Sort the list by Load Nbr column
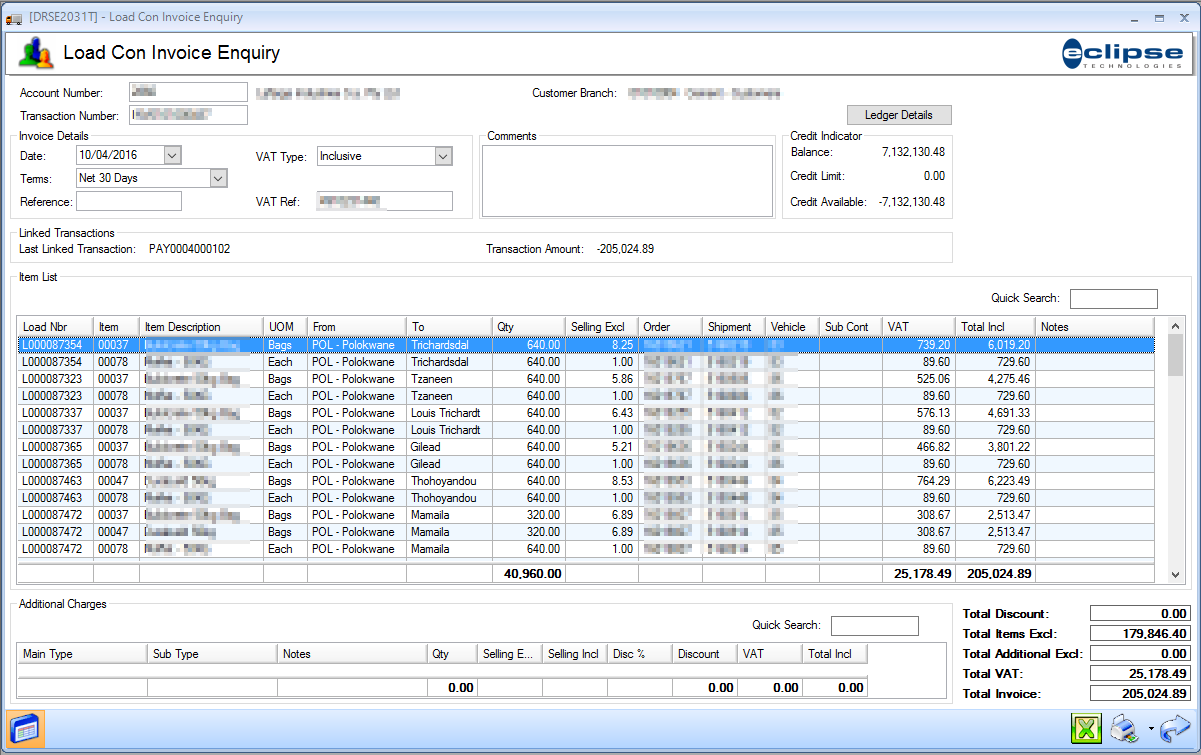The image size is (1201, 755). pos(56,327)
